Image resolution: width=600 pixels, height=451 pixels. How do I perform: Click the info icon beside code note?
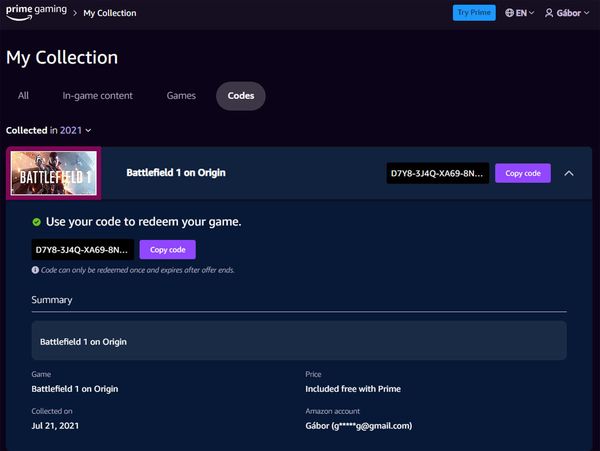(35, 270)
